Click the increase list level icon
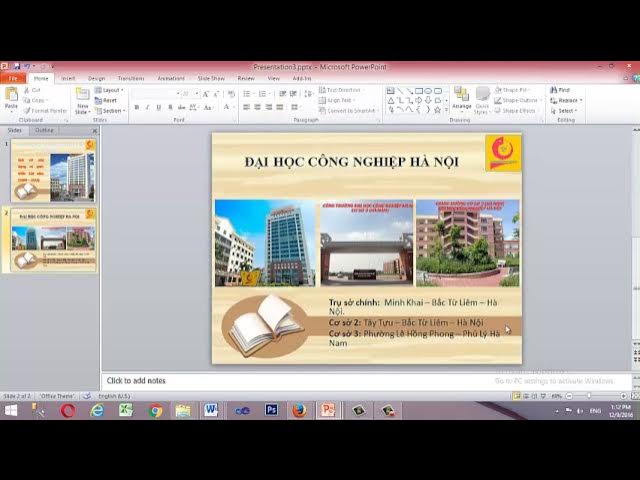 (293, 94)
